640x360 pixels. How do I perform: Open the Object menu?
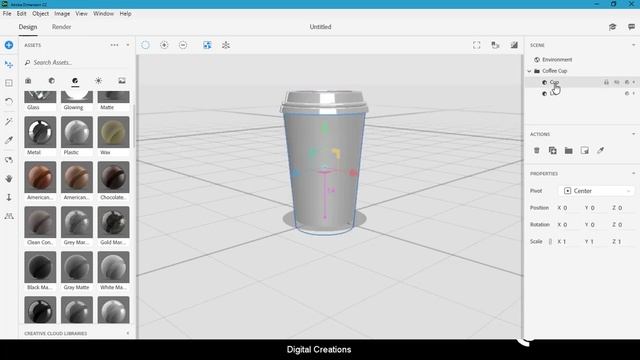pyautogui.click(x=40, y=13)
